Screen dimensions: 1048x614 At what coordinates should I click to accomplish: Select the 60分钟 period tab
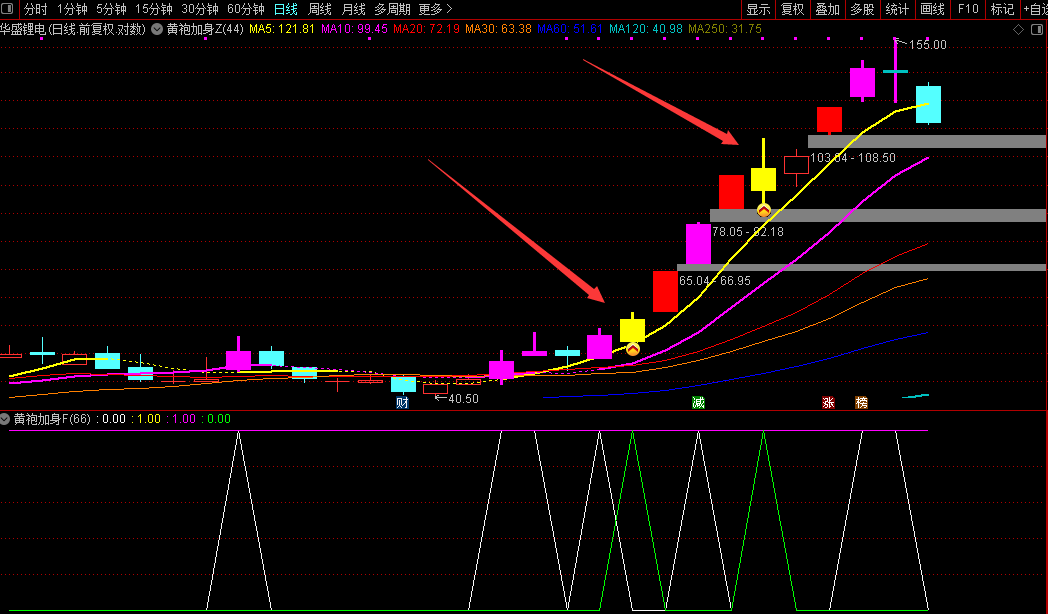click(x=246, y=9)
